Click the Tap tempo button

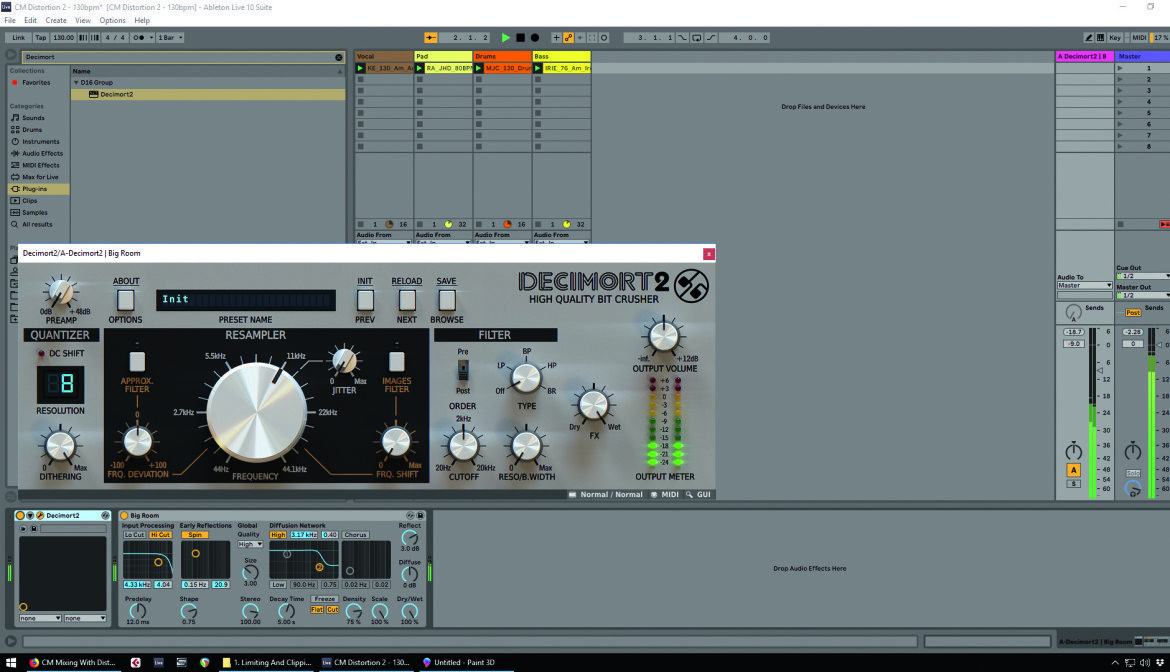40,37
